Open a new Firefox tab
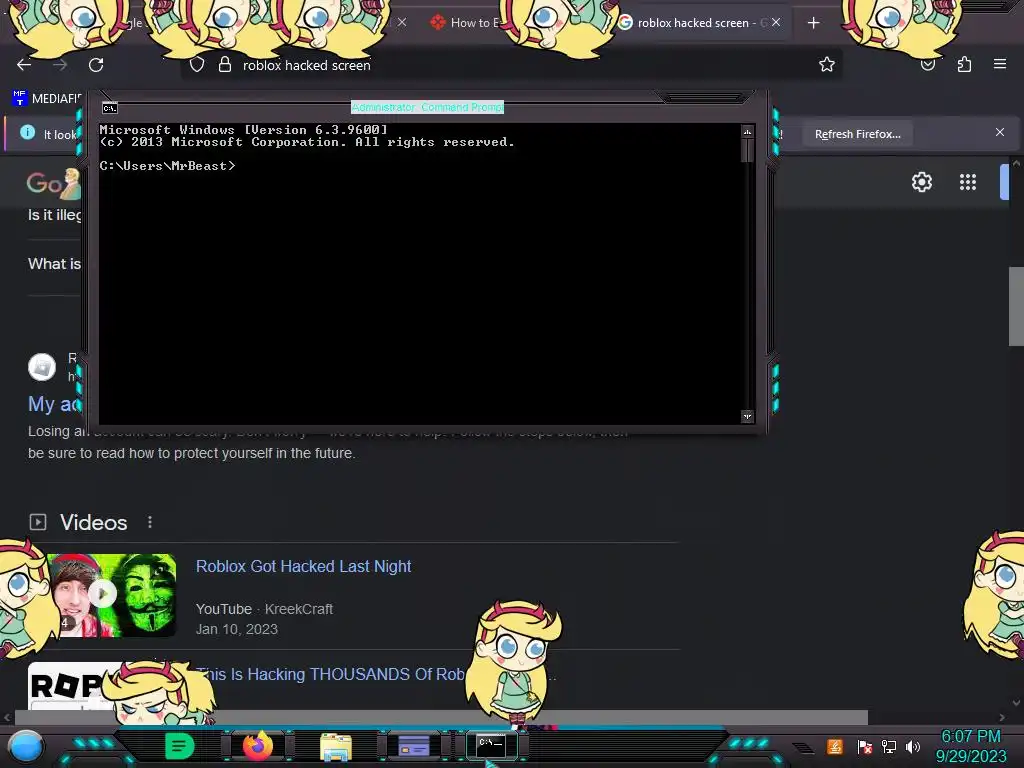Viewport: 1024px width, 768px height. tap(813, 23)
